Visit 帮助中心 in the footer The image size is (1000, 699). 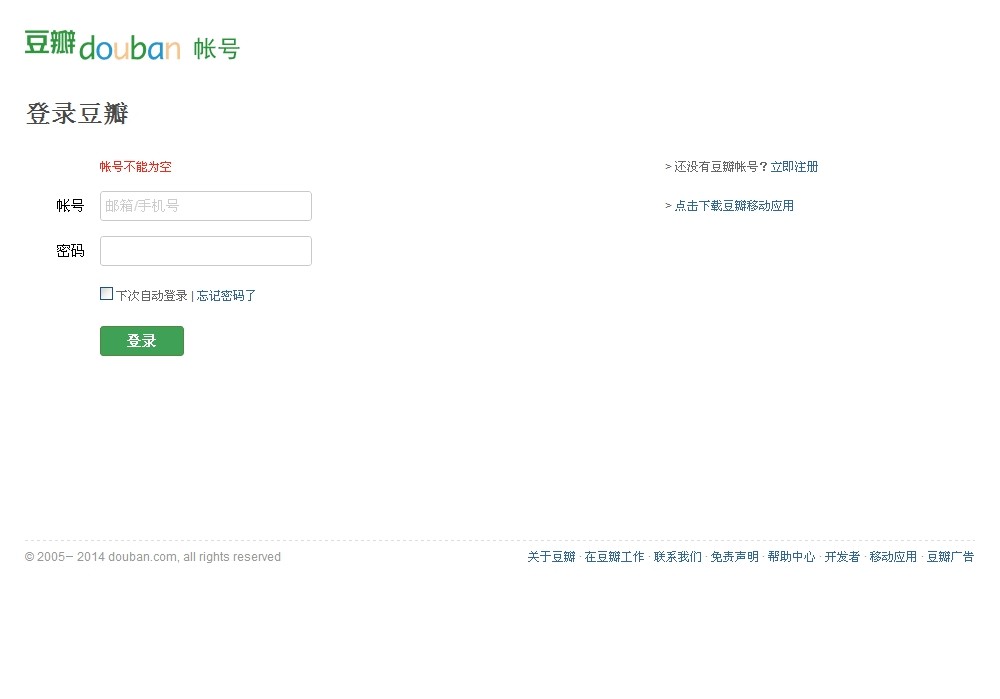(791, 557)
